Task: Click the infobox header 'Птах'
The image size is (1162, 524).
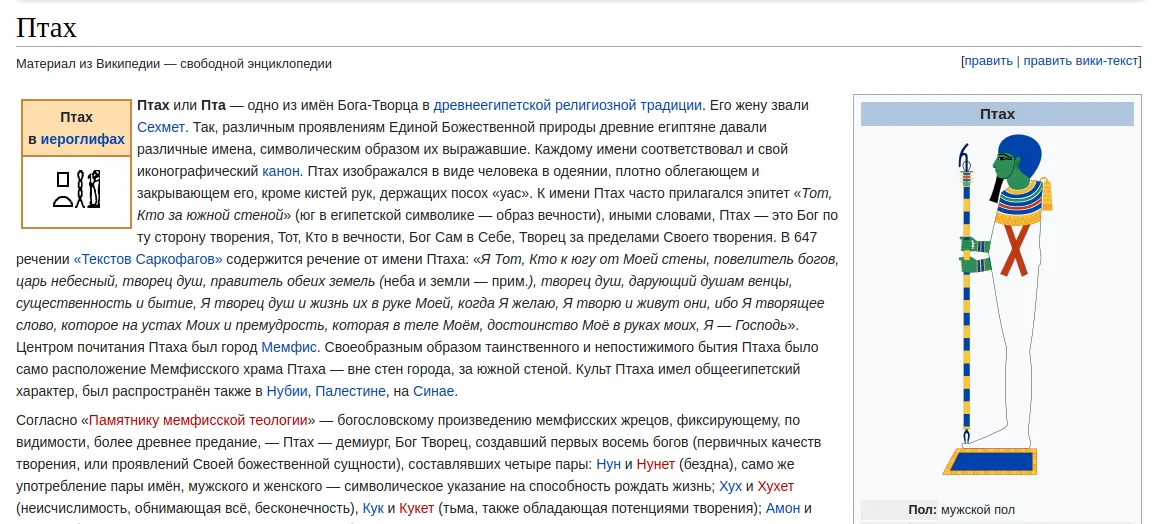Action: point(997,114)
